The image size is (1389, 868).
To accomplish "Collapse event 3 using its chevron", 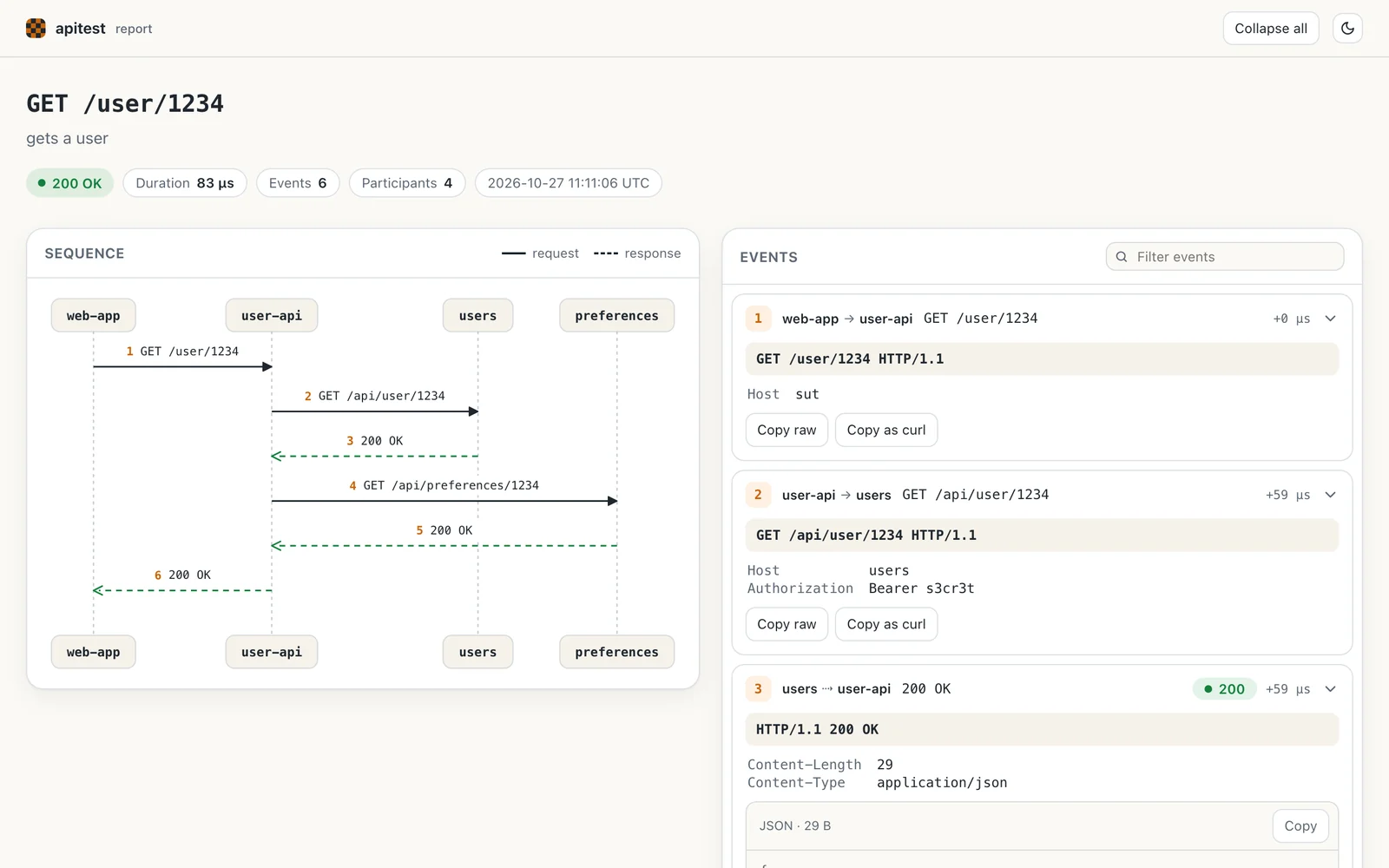I will click(1330, 689).
